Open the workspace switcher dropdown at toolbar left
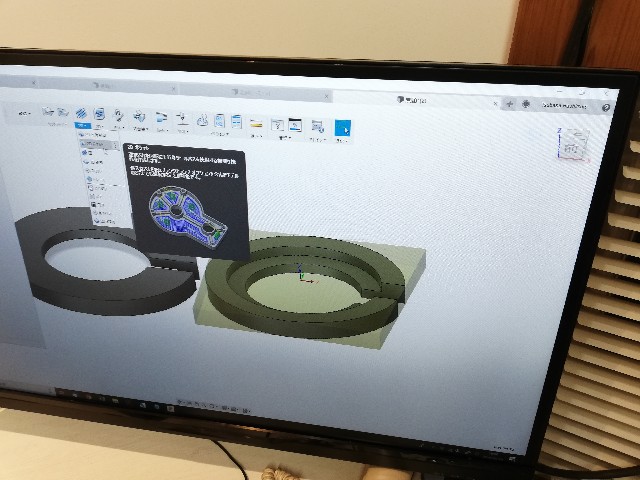The height and width of the screenshot is (480, 640). point(25,113)
